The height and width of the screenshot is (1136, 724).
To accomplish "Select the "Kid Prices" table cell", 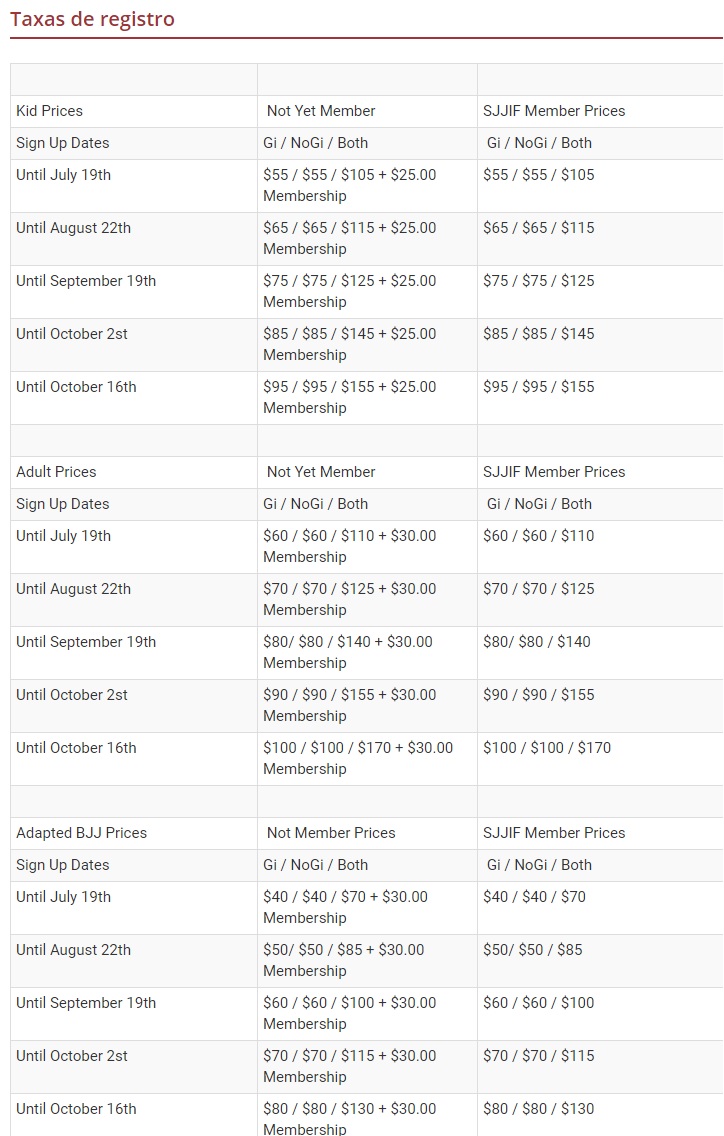I will (x=50, y=111).
